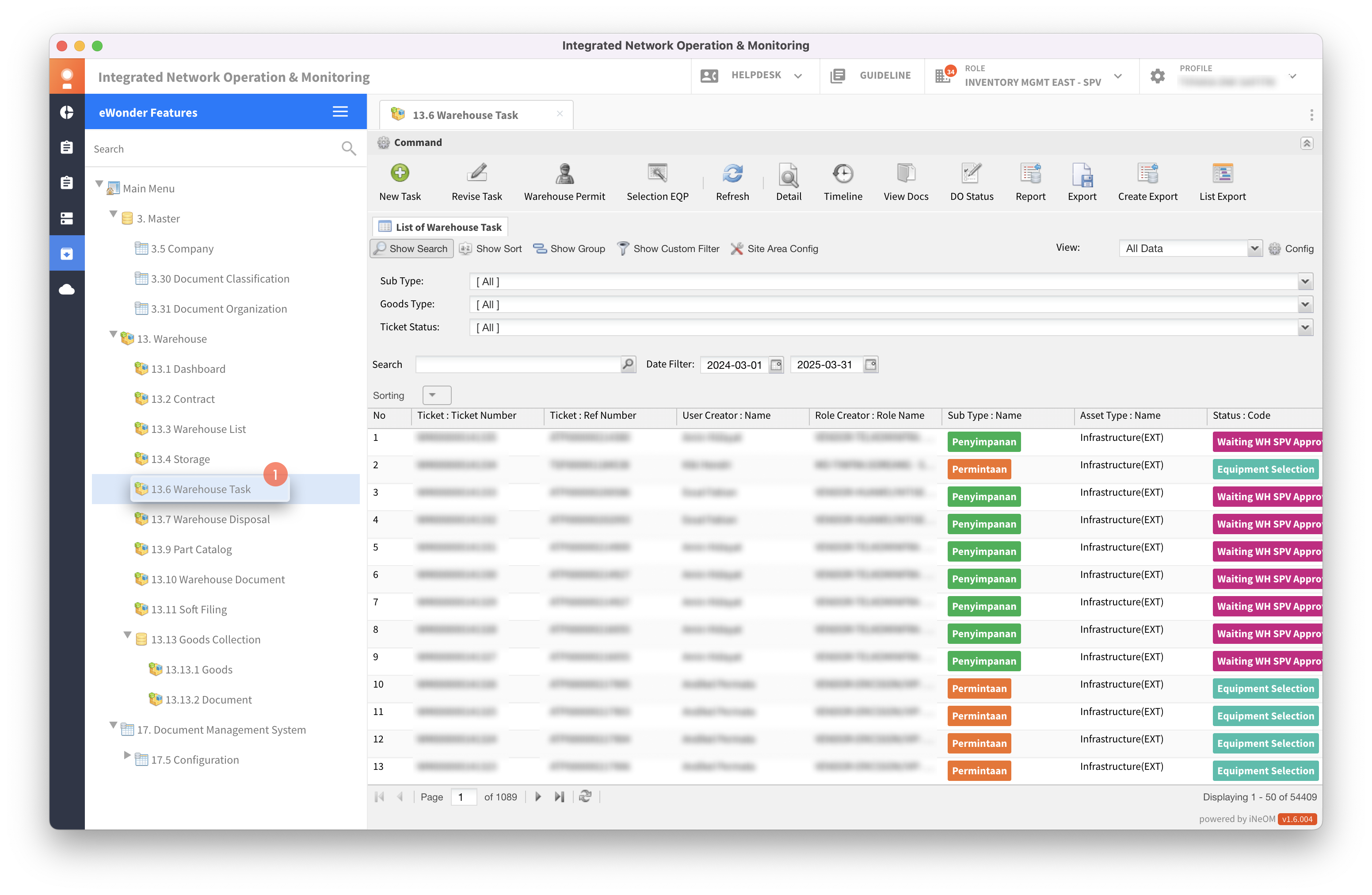The width and height of the screenshot is (1372, 895).
Task: Open the ROLE Inventory Mgmt dropdown
Action: point(1118,76)
